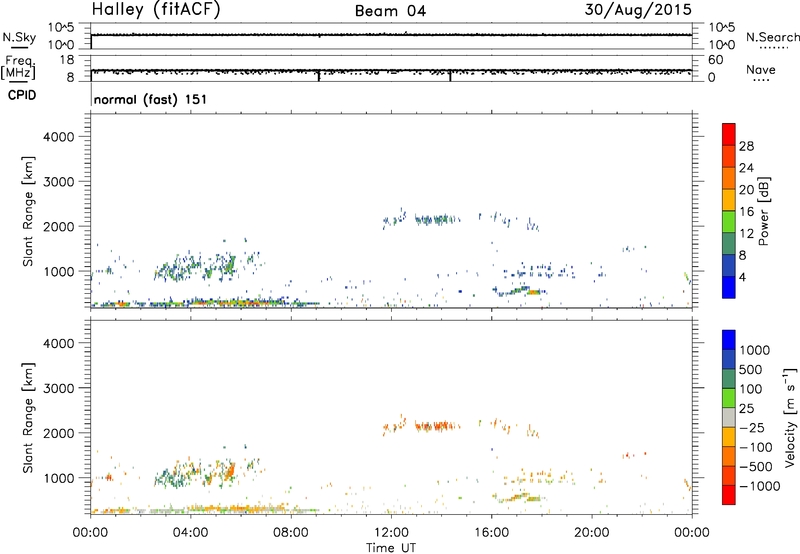Click the 'Time UT' axis title

click(391, 547)
